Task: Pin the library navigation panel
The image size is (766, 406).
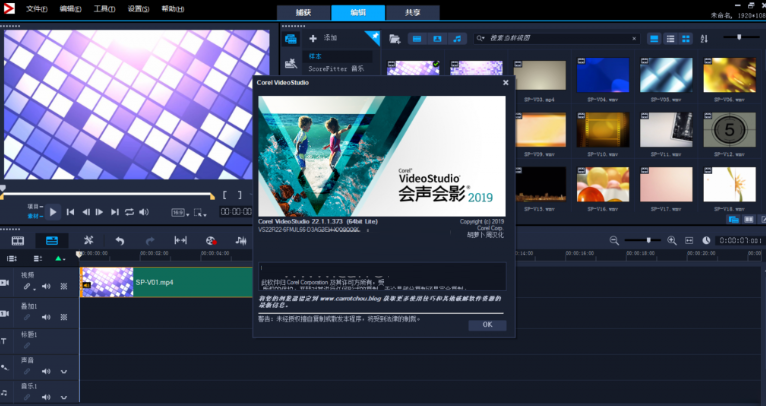Action: pos(374,37)
